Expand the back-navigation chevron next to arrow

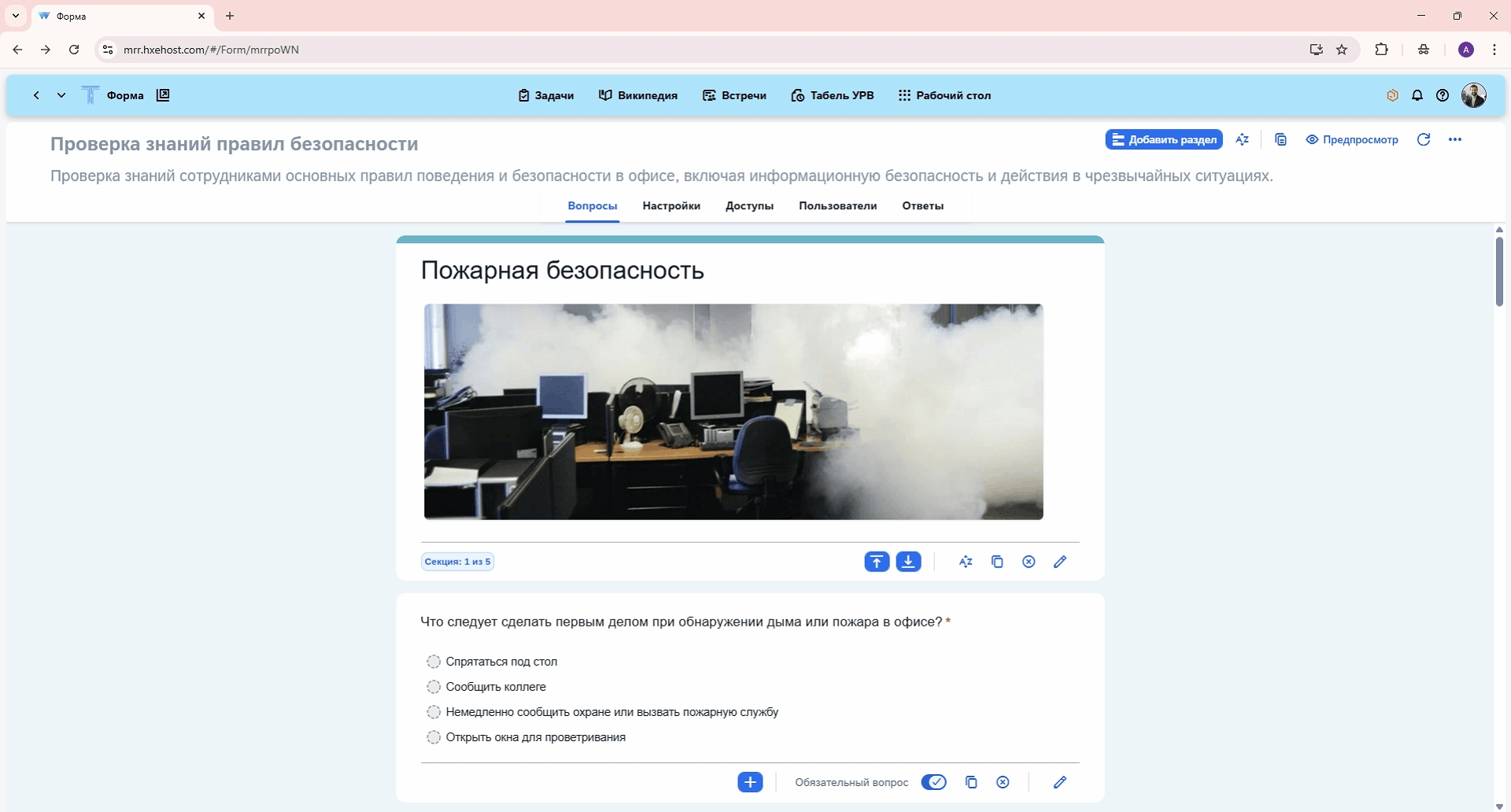click(61, 95)
